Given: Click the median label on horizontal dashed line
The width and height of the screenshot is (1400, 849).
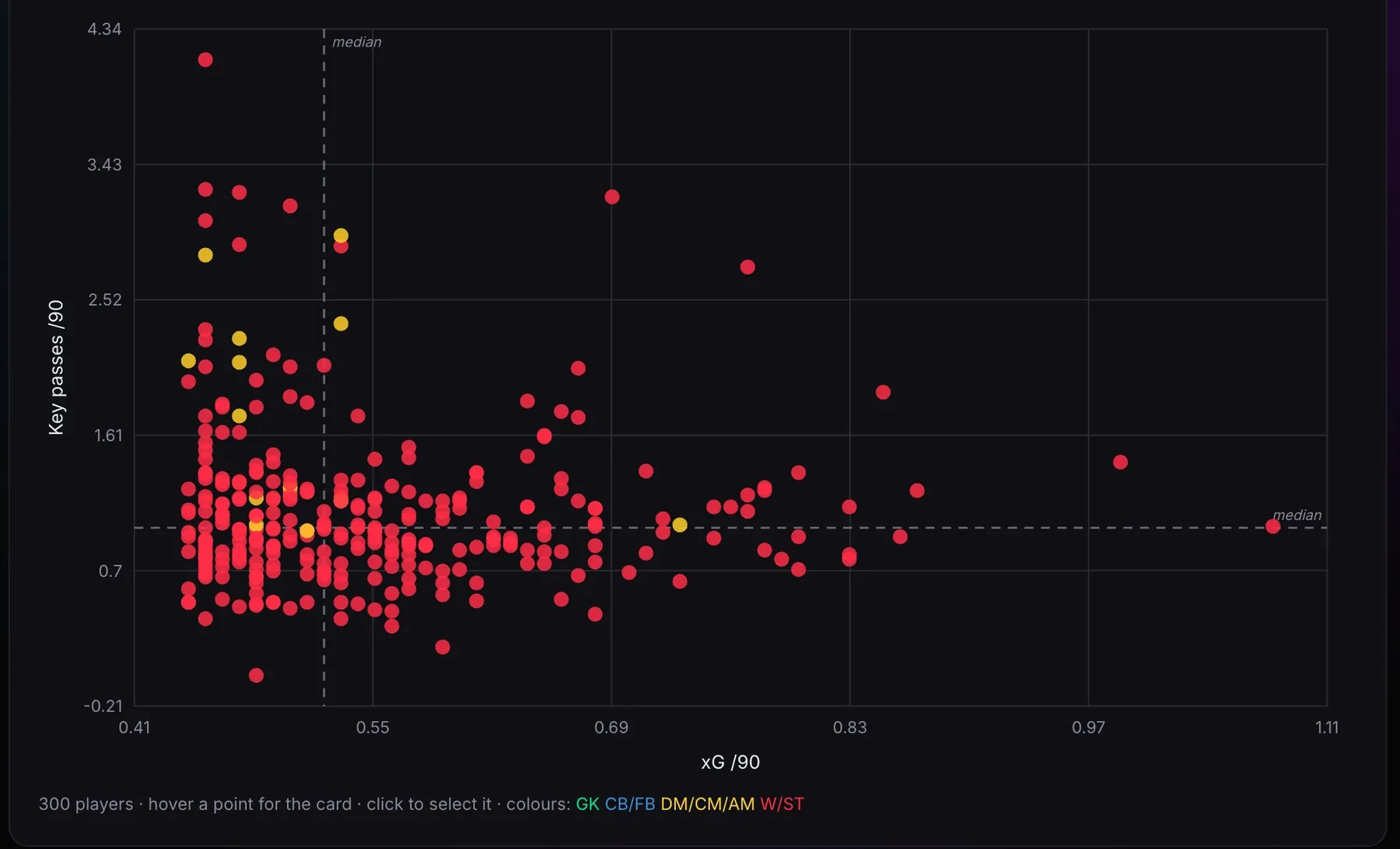Looking at the screenshot, I should tap(1297, 515).
